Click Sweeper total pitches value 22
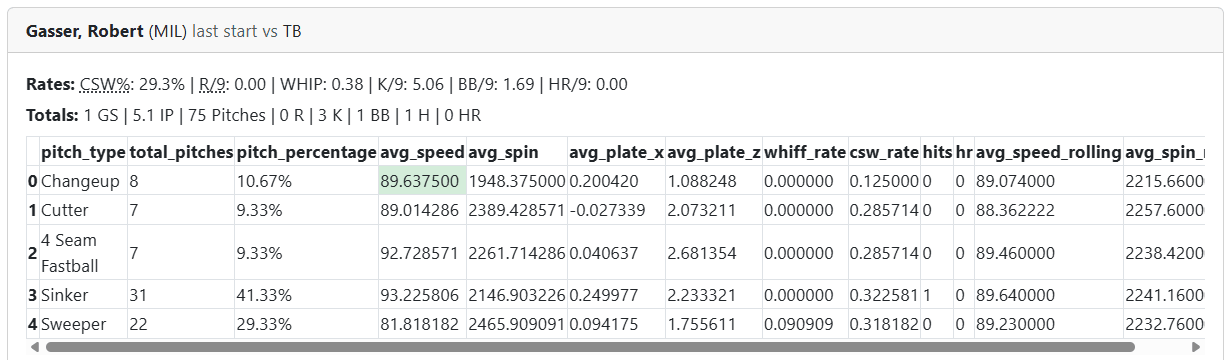The image size is (1232, 360). 181,324
